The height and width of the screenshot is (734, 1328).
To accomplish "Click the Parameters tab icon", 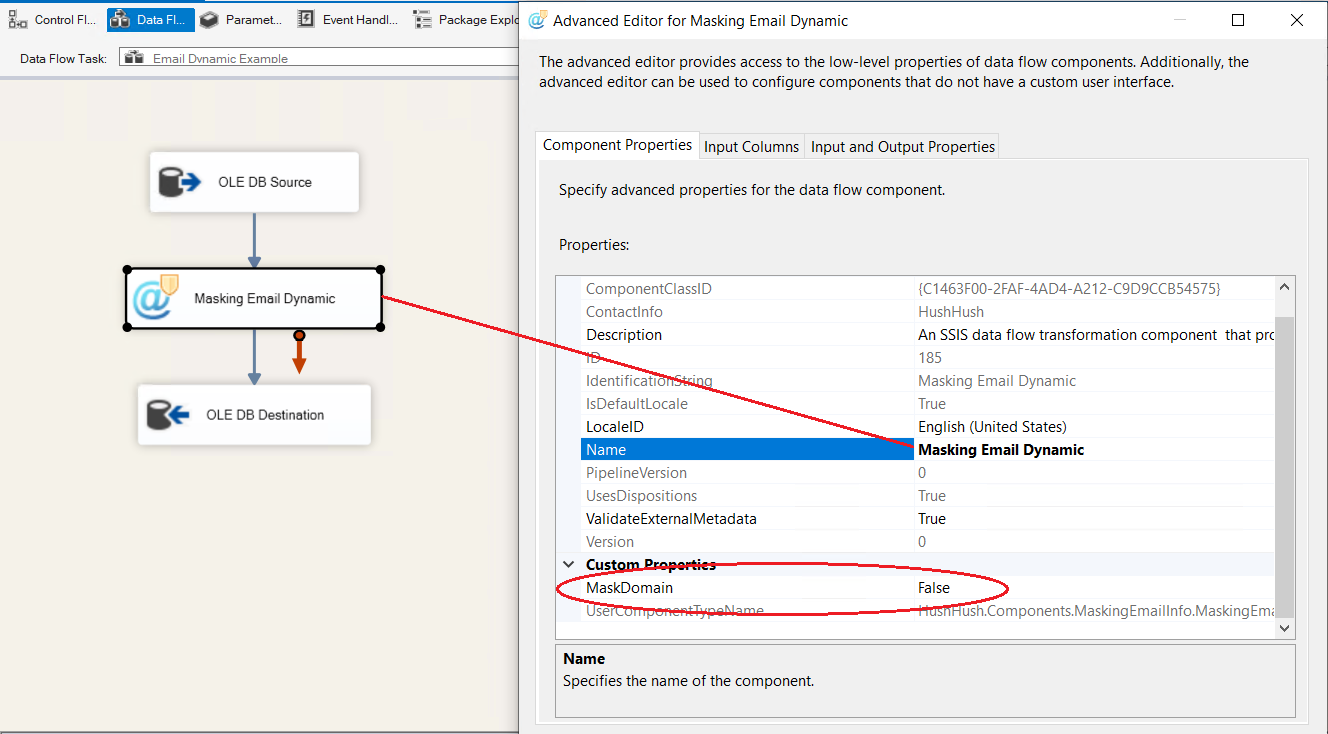I will (x=209, y=19).
